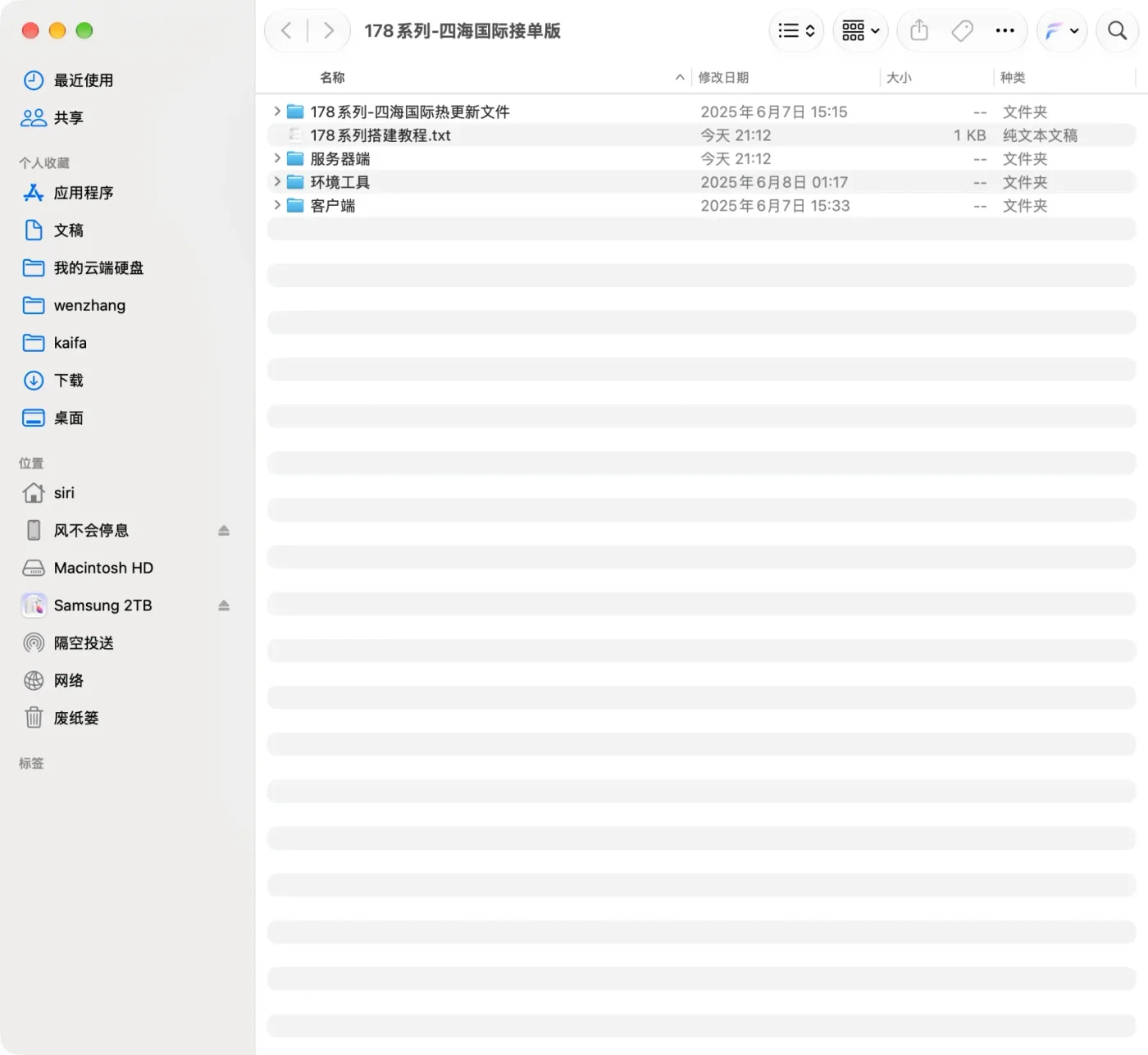Select the 客户端 folder icon
The width and height of the screenshot is (1148, 1055).
(x=295, y=205)
